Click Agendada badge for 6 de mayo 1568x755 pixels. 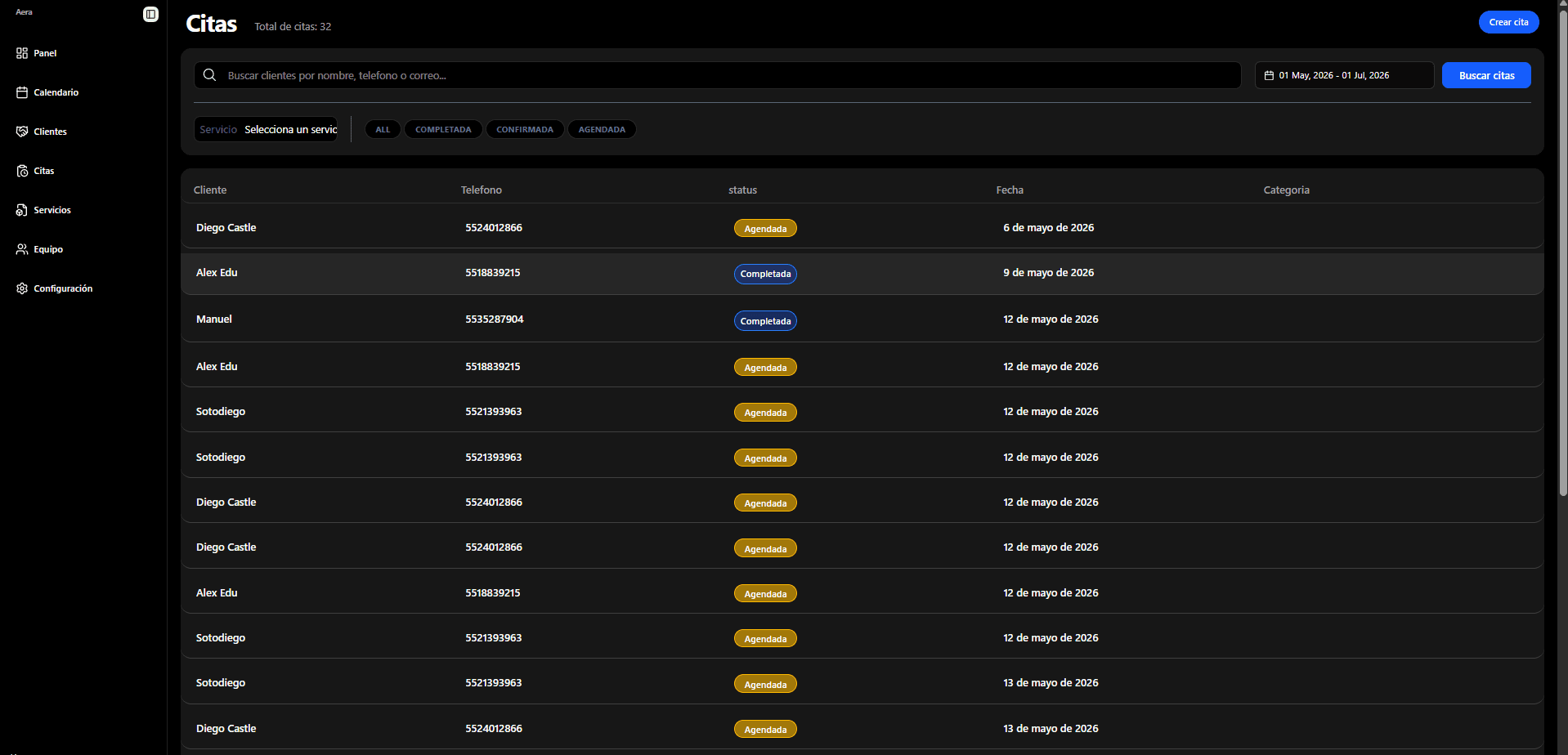click(x=765, y=229)
